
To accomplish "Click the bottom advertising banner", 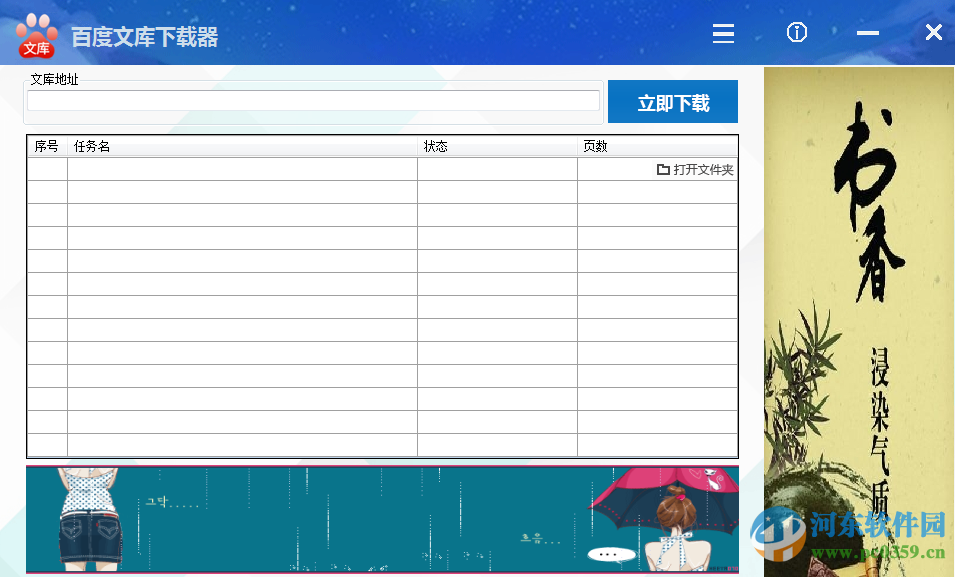I will point(382,519).
